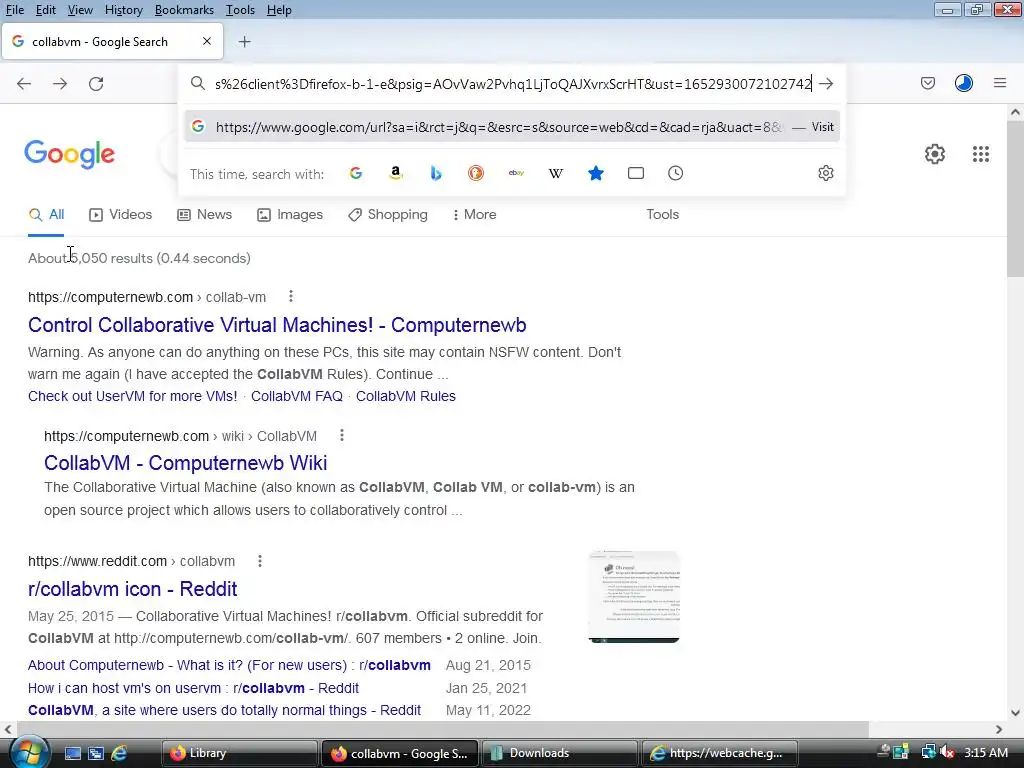1024x768 pixels.
Task: Save page to Pocket icon
Action: click(928, 83)
